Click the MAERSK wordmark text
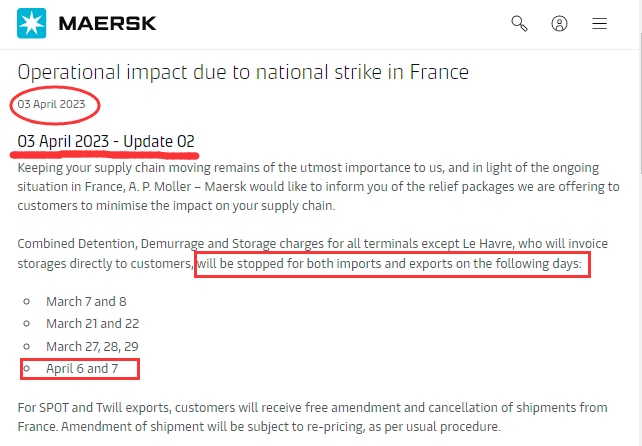Viewport: 642px width, 446px height. tap(108, 23)
